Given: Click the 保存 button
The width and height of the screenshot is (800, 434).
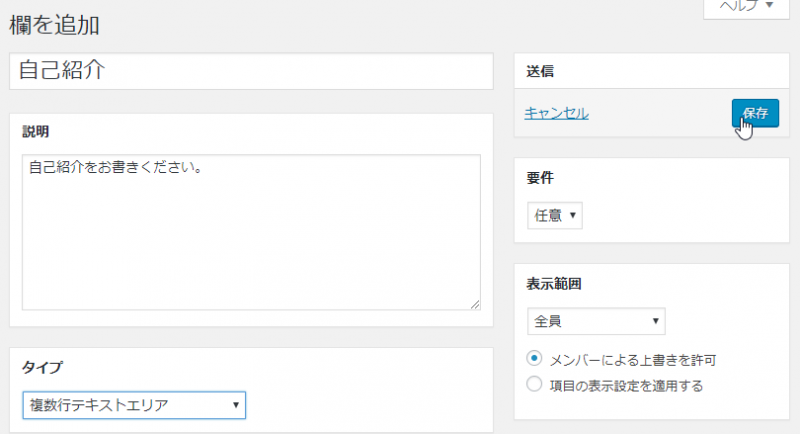Looking at the screenshot, I should coord(754,113).
